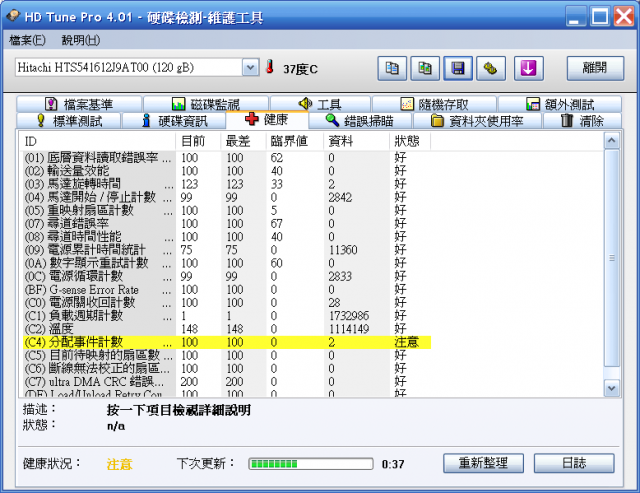Image resolution: width=640 pixels, height=493 pixels.
Task: Select the (08) 尋道時間性能 row
Action: click(227, 237)
